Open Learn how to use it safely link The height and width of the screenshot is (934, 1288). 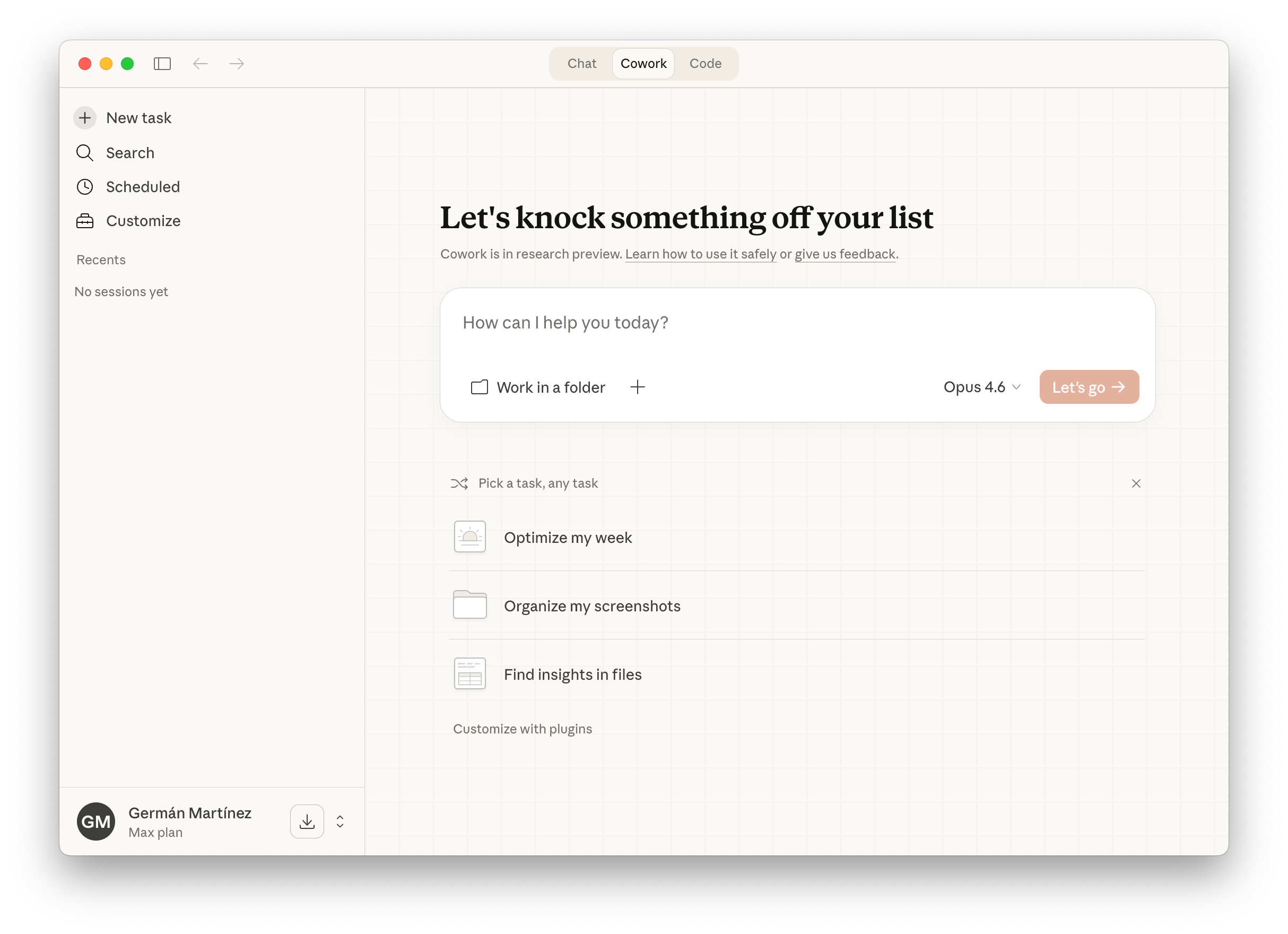[x=700, y=254]
